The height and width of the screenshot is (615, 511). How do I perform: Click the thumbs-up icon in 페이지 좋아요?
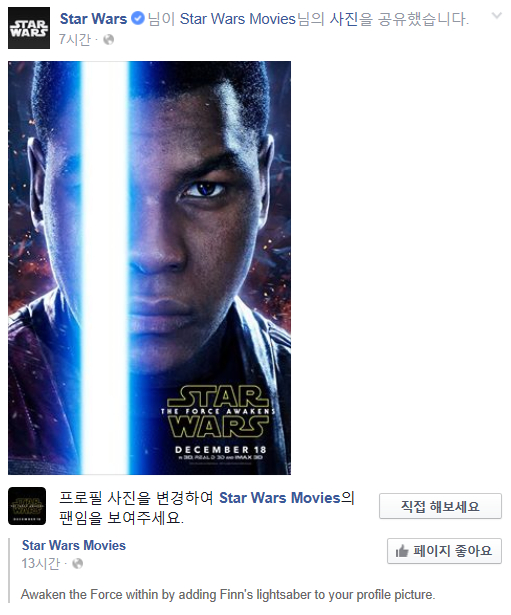(x=402, y=551)
